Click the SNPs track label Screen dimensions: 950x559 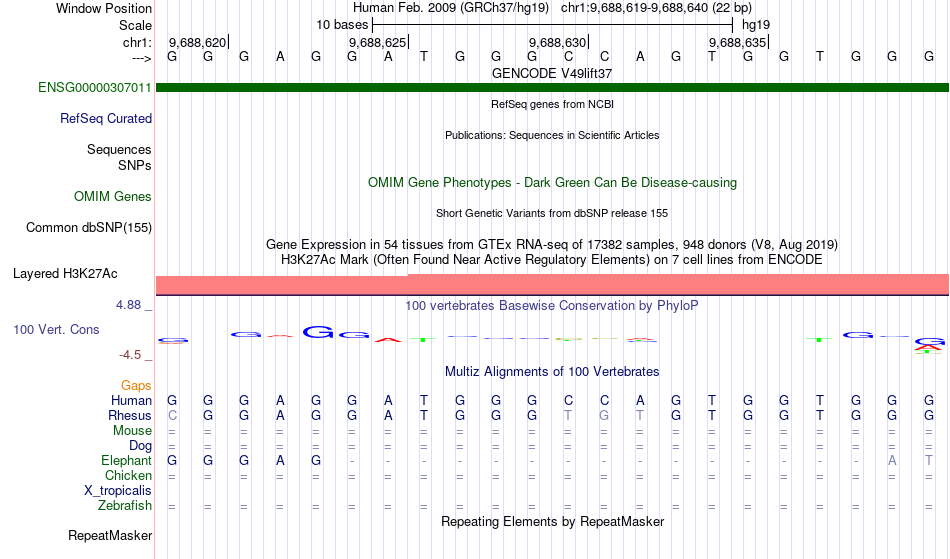pos(135,165)
